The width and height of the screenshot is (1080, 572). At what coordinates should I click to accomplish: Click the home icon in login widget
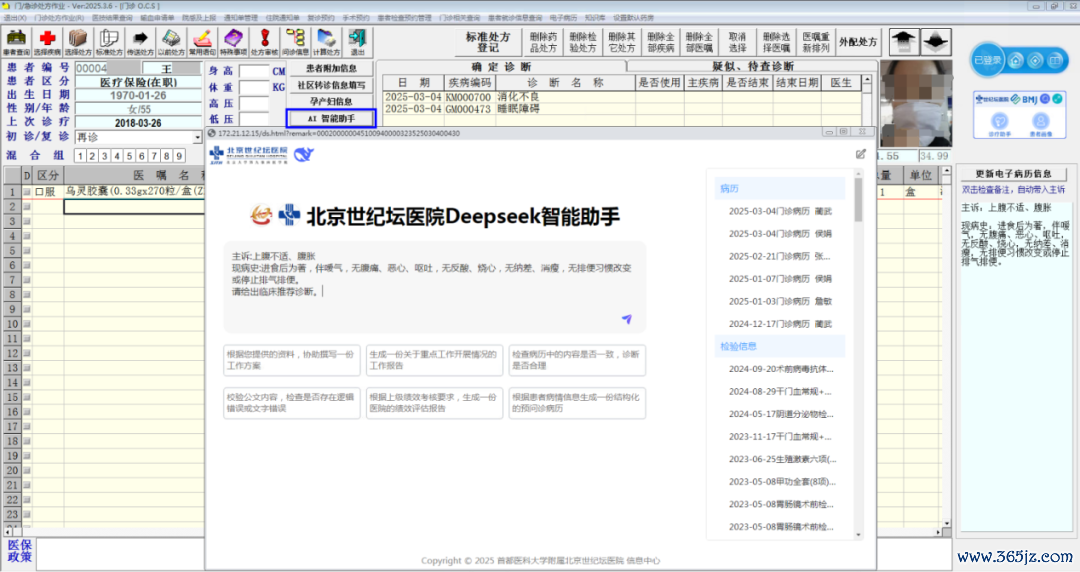pos(1015,61)
